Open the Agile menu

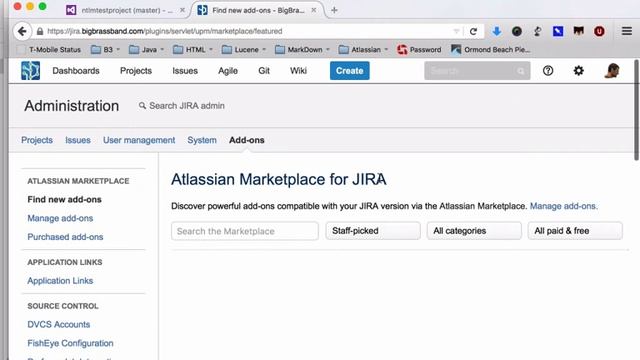coord(228,71)
